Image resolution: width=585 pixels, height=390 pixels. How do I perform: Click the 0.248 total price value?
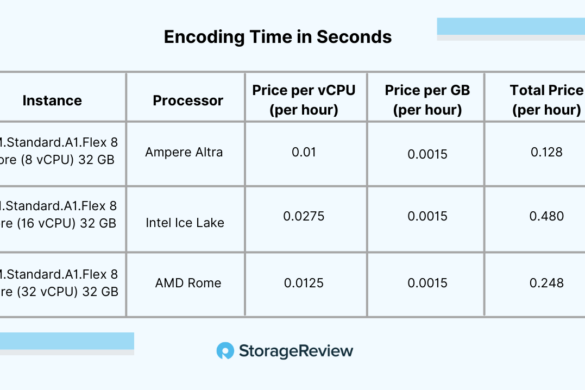546,283
